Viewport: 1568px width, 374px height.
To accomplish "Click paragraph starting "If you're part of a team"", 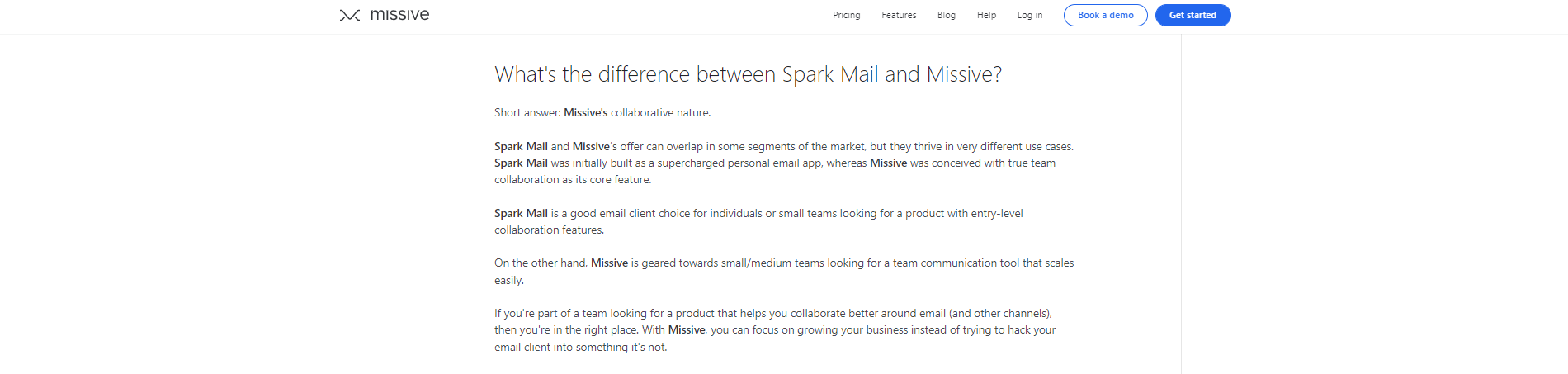I will coord(774,330).
